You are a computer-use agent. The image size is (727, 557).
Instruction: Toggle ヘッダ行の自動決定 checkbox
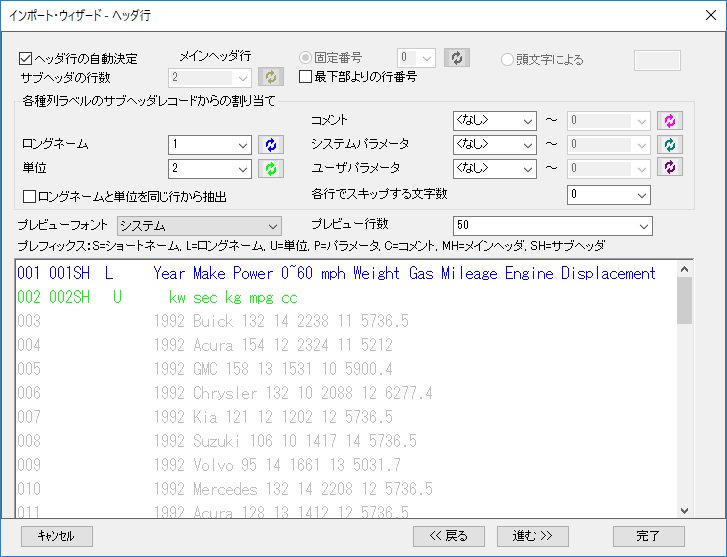26,59
